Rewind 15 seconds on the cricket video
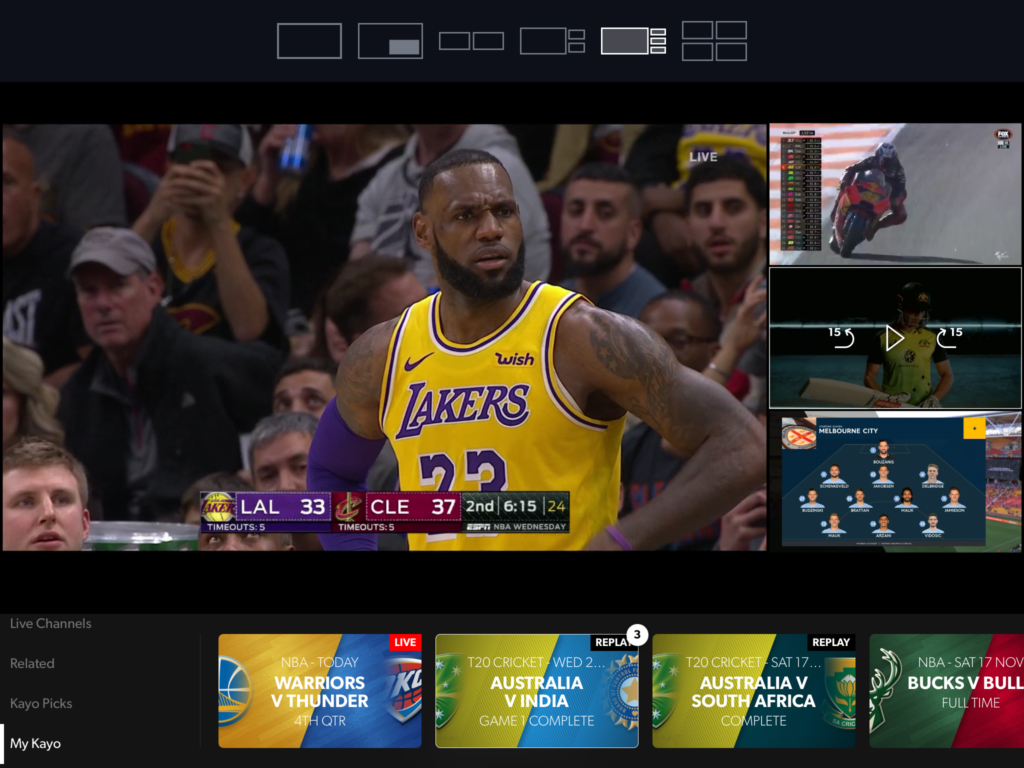The width and height of the screenshot is (1024, 768). [x=841, y=338]
